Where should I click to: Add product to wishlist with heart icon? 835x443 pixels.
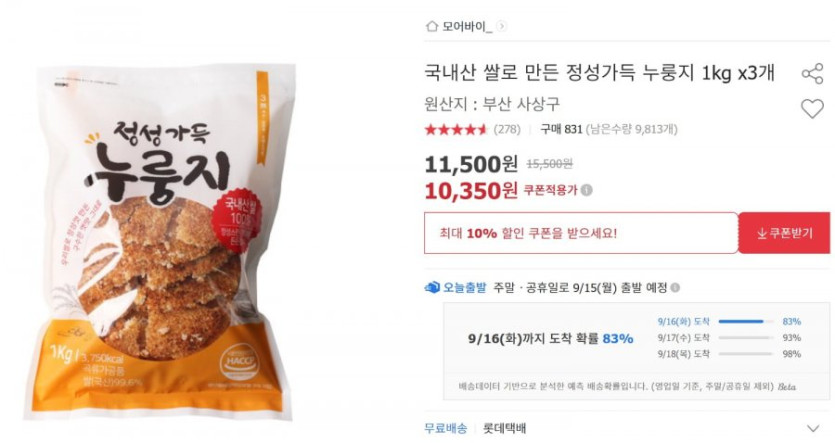click(812, 109)
